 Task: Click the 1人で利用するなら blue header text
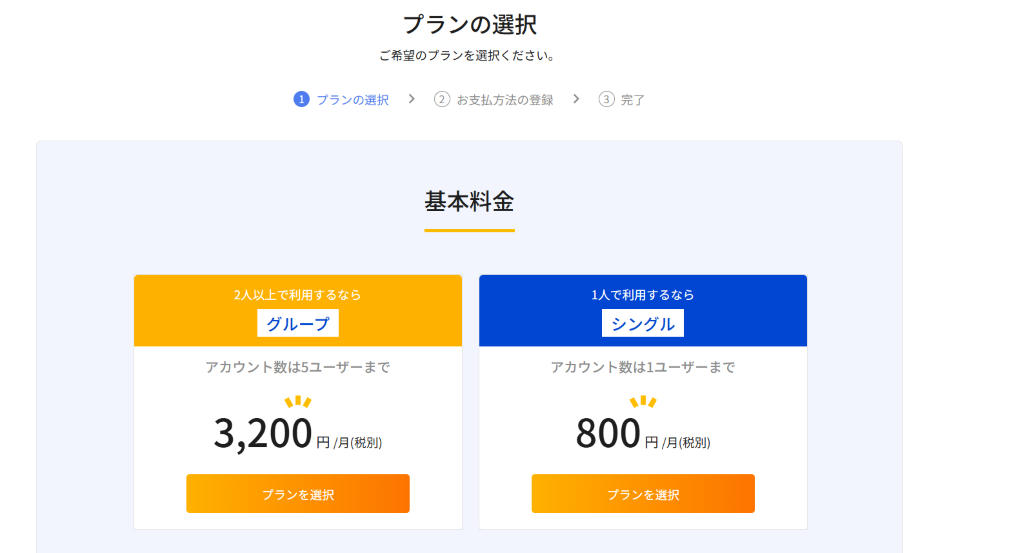point(643,295)
